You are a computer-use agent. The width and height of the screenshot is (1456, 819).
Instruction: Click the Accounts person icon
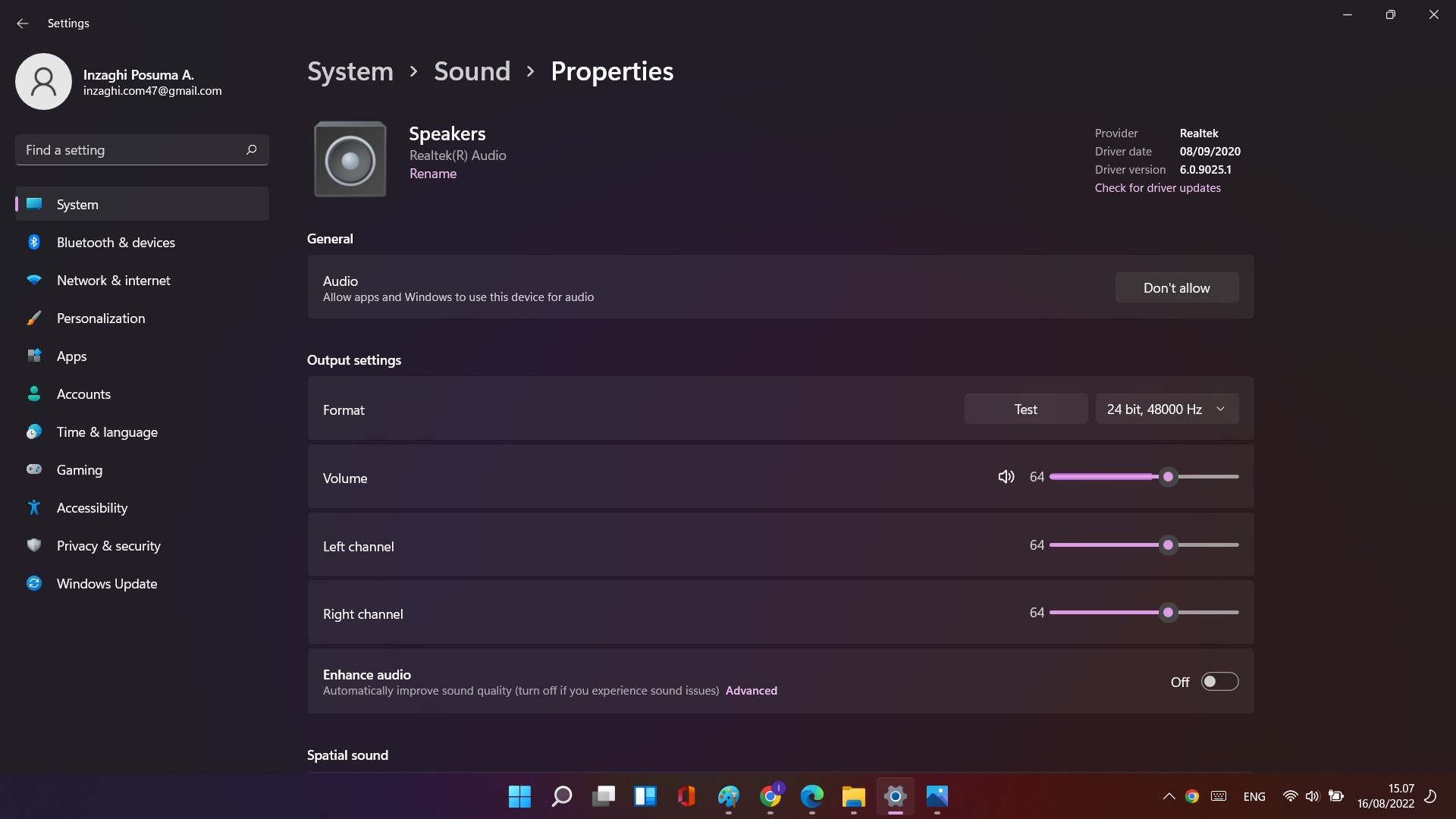tap(34, 394)
